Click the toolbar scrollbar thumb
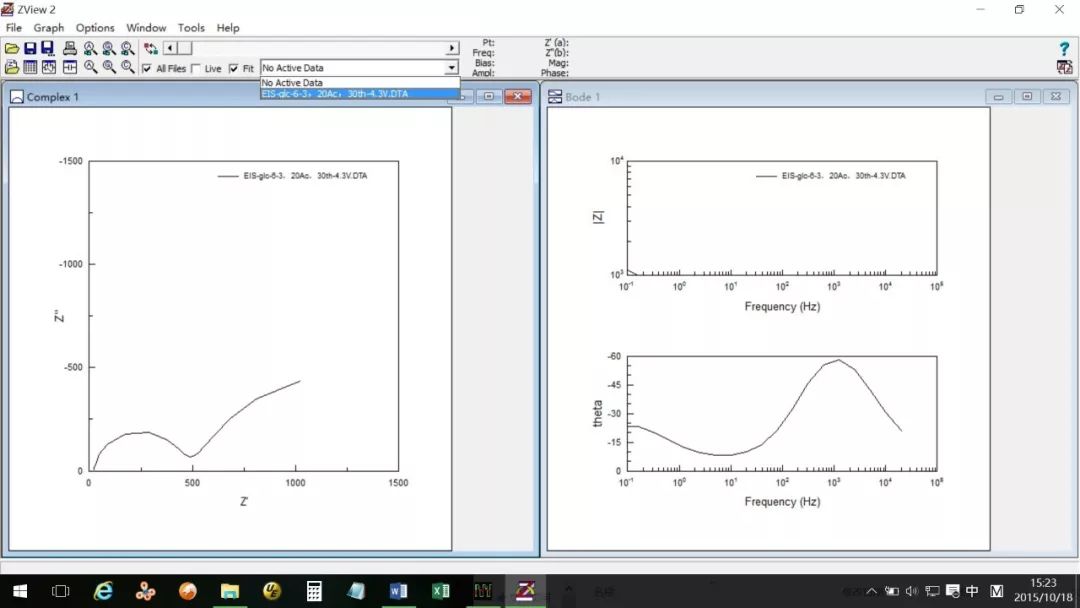The image size is (1080, 608). [185, 48]
